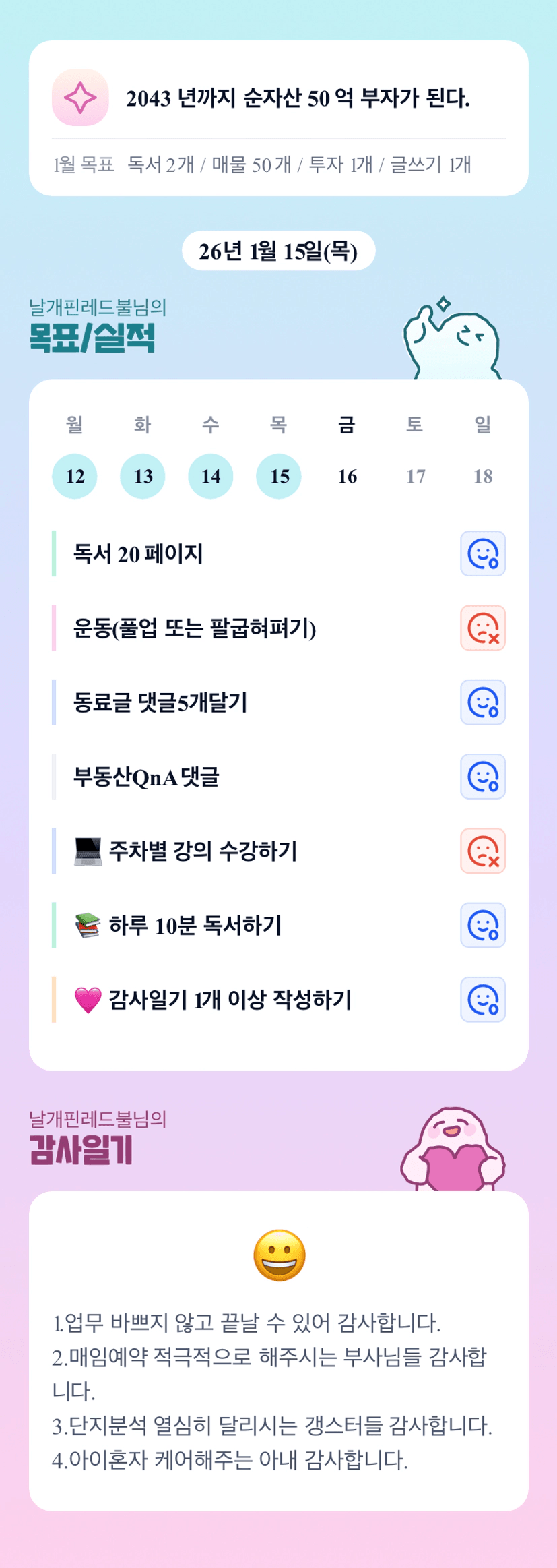The width and height of the screenshot is (557, 1568).
Task: Toggle failed status for 주차별 강의 수강하기
Action: point(483,851)
